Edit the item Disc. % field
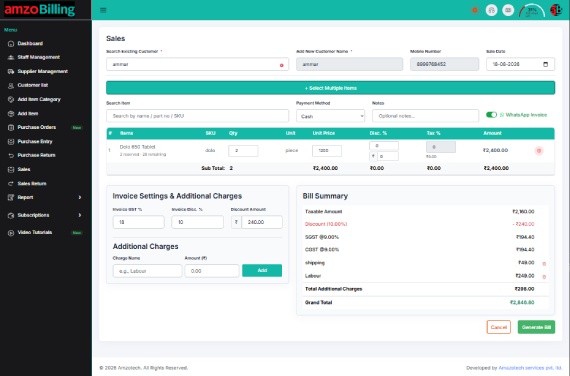Viewport: 570px width, 376px height. (384, 146)
